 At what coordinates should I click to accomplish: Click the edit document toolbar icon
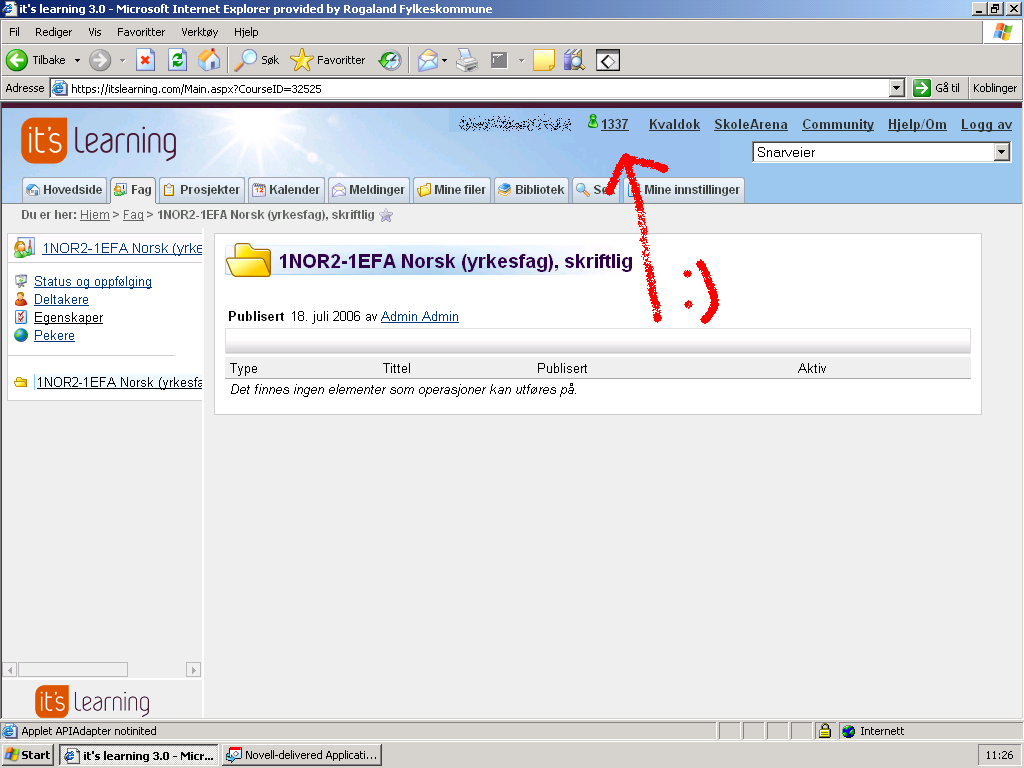click(499, 60)
